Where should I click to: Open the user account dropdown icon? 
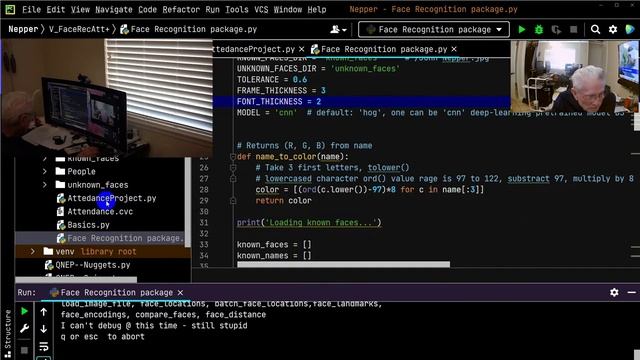tap(338, 29)
